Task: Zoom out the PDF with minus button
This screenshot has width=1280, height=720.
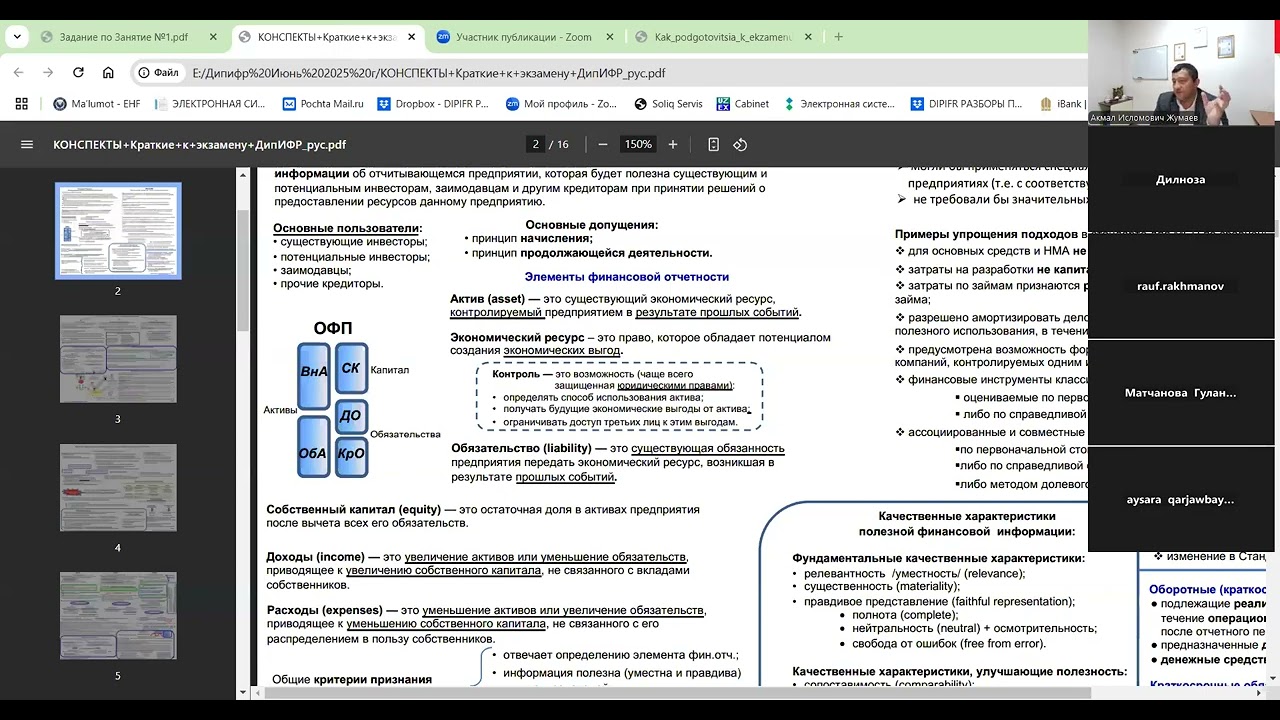Action: coord(603,144)
